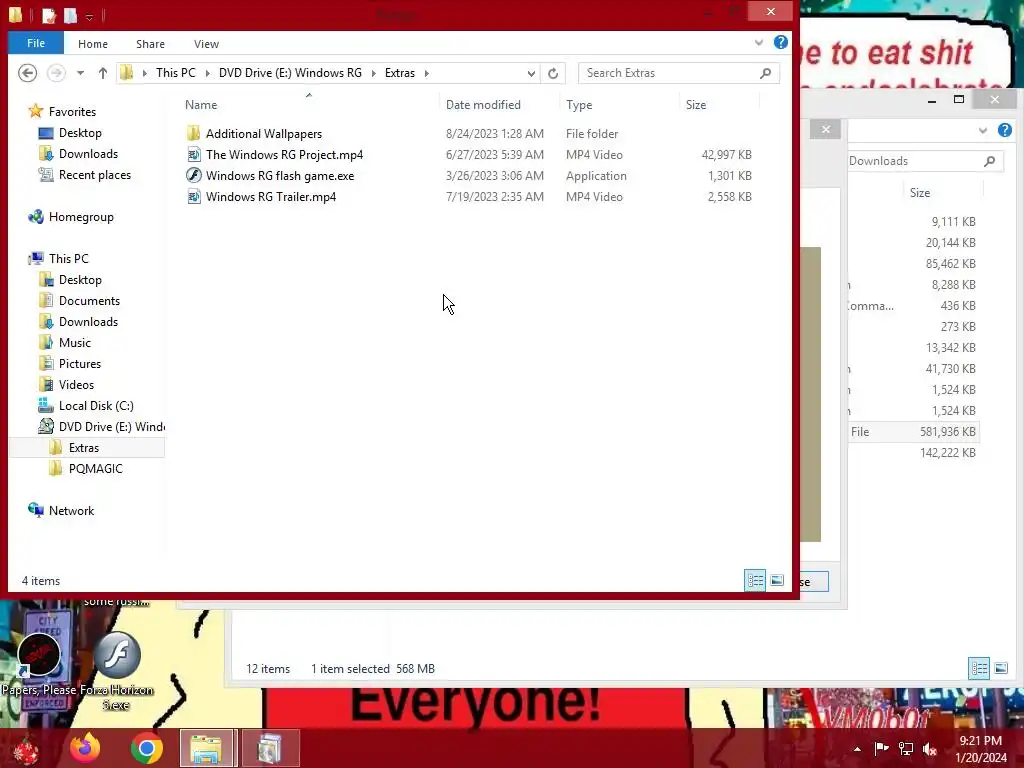Expand the breadcrumb arrow after Extras
Screen dimensions: 1024x768
tap(426, 73)
